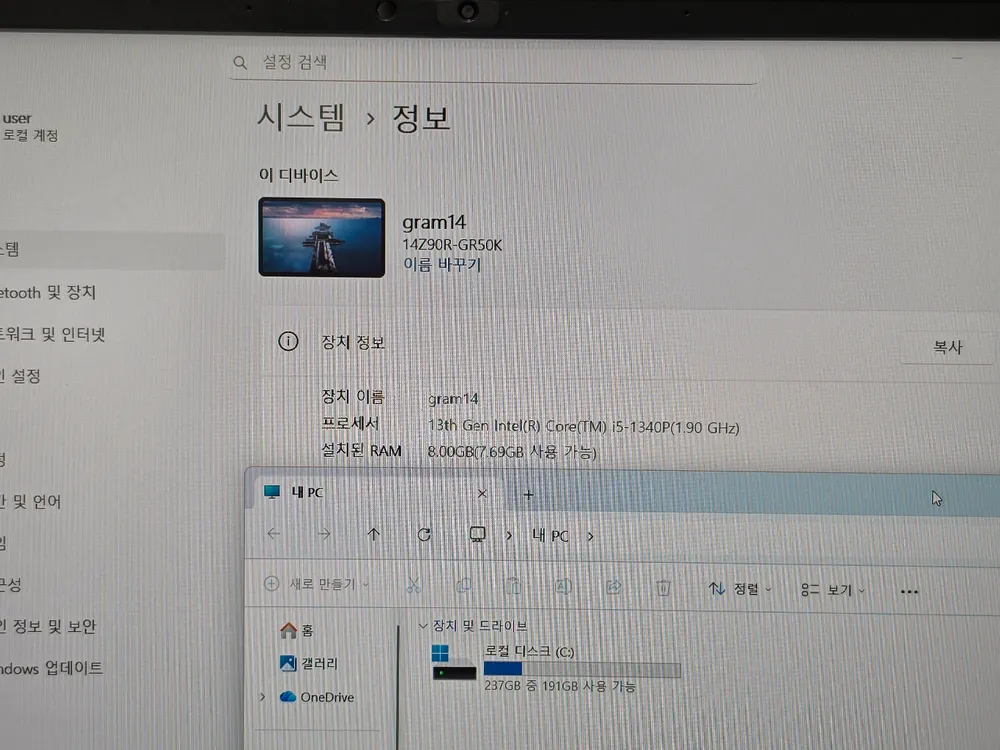Screen dimensions: 1000x750
Task: Go up one folder level in Explorer
Action: pyautogui.click(x=374, y=534)
